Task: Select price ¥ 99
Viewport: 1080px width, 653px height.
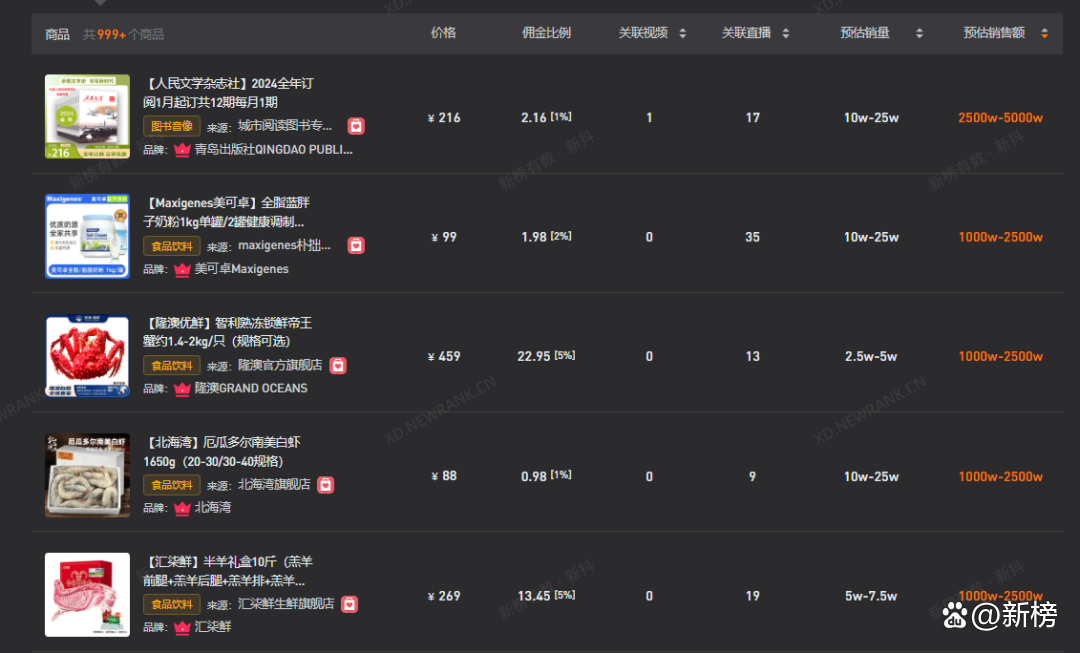Action: point(444,237)
